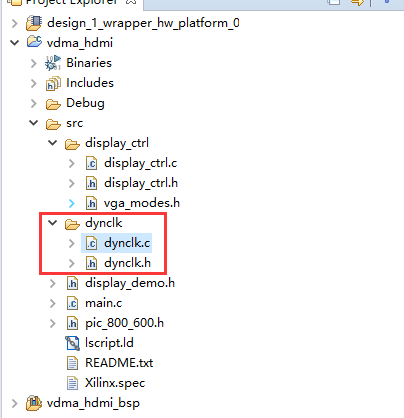Expand the Debug folder
The height and width of the screenshot is (418, 404).
click(34, 103)
